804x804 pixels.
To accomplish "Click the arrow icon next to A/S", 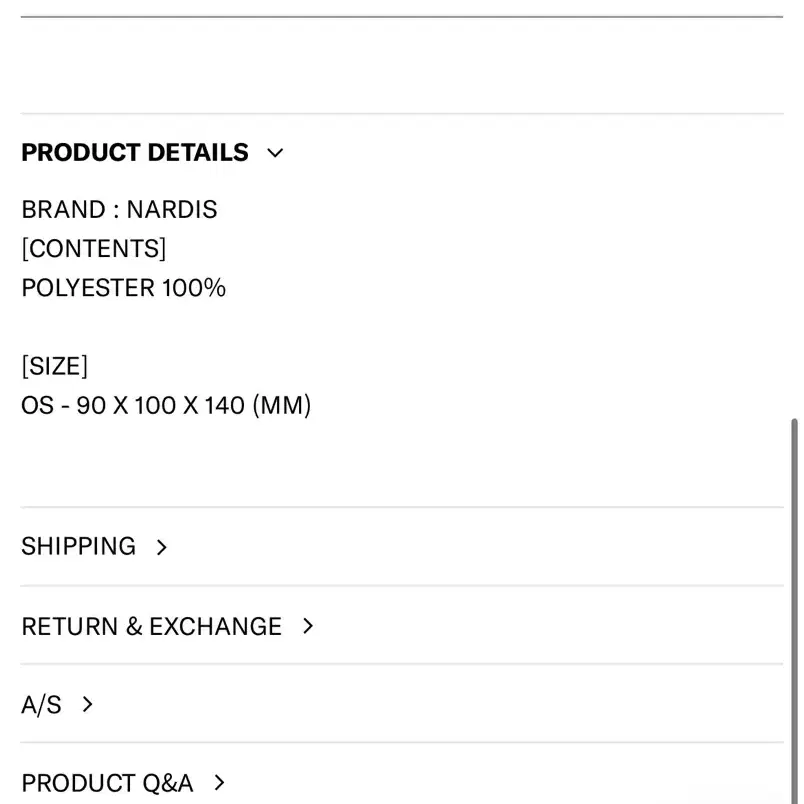I will (x=87, y=704).
